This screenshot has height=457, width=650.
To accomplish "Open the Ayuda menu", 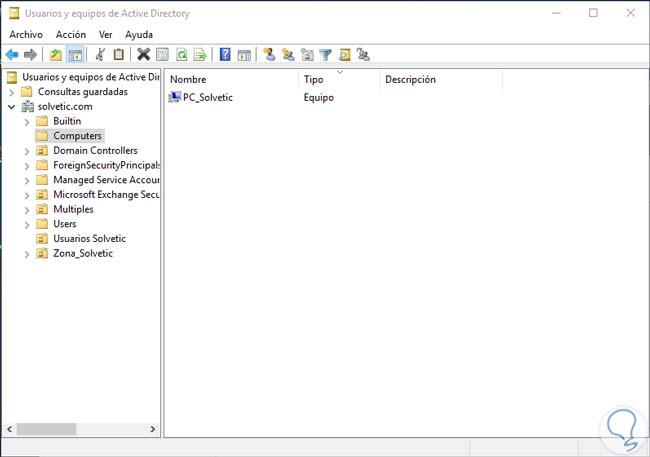I will [139, 34].
